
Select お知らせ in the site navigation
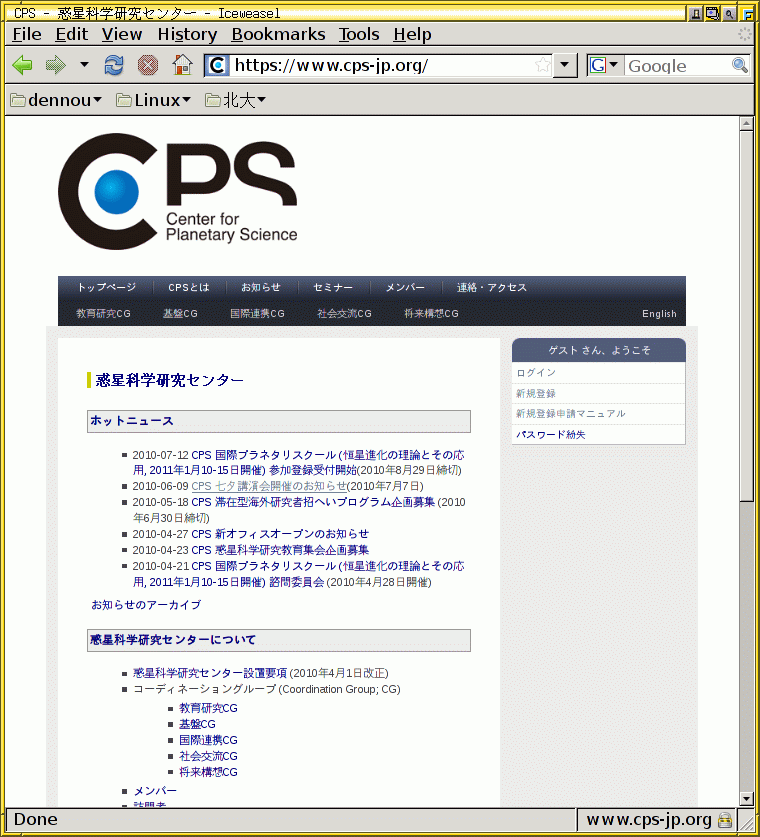260,287
